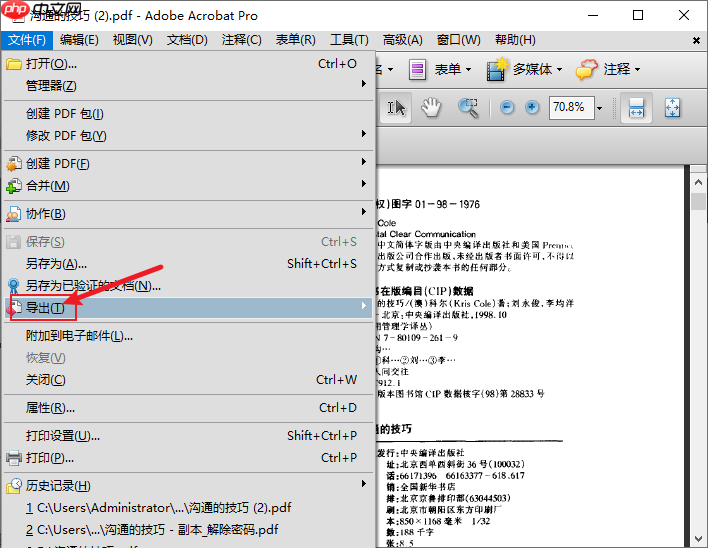Click the zoom out minus button
Viewport: 708px width, 548px height.
coord(507,107)
